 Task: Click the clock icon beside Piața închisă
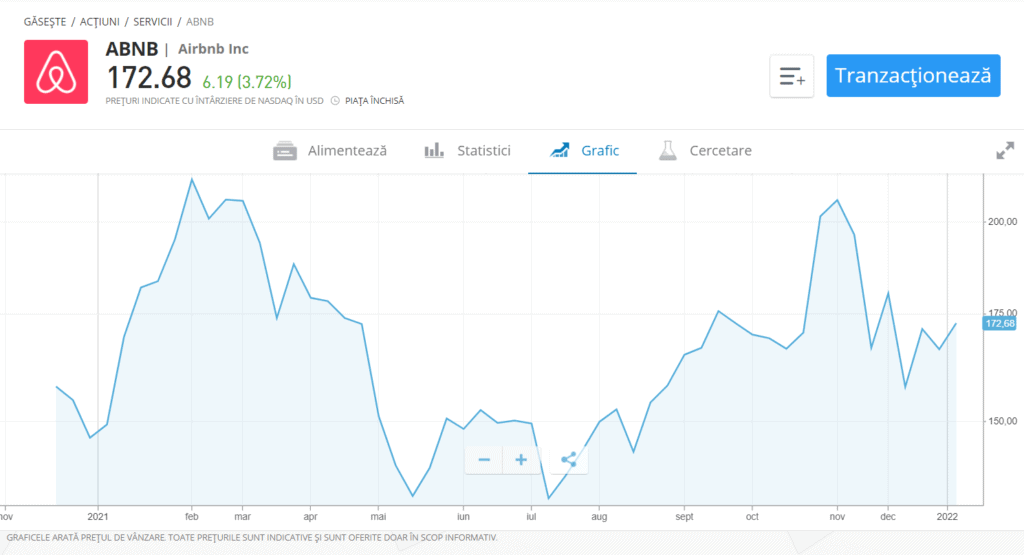click(x=335, y=101)
